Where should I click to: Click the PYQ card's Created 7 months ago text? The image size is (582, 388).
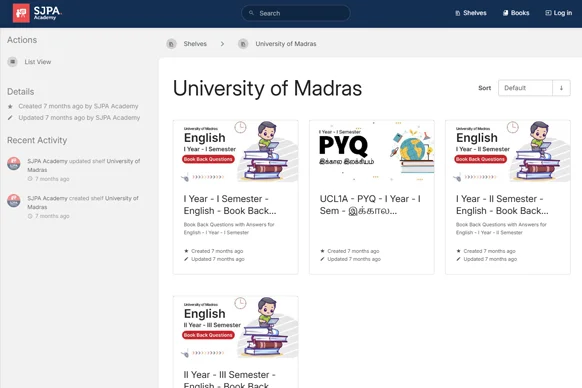[x=353, y=251]
